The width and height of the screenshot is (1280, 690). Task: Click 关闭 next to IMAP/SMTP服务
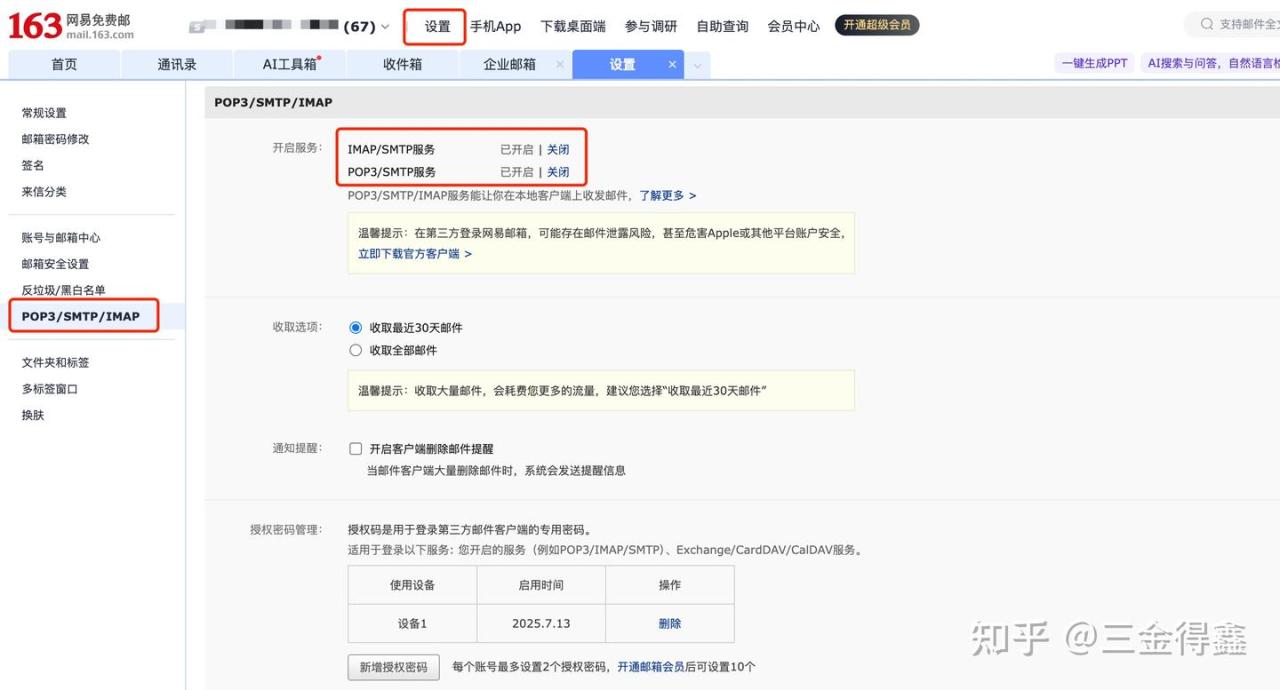[558, 149]
